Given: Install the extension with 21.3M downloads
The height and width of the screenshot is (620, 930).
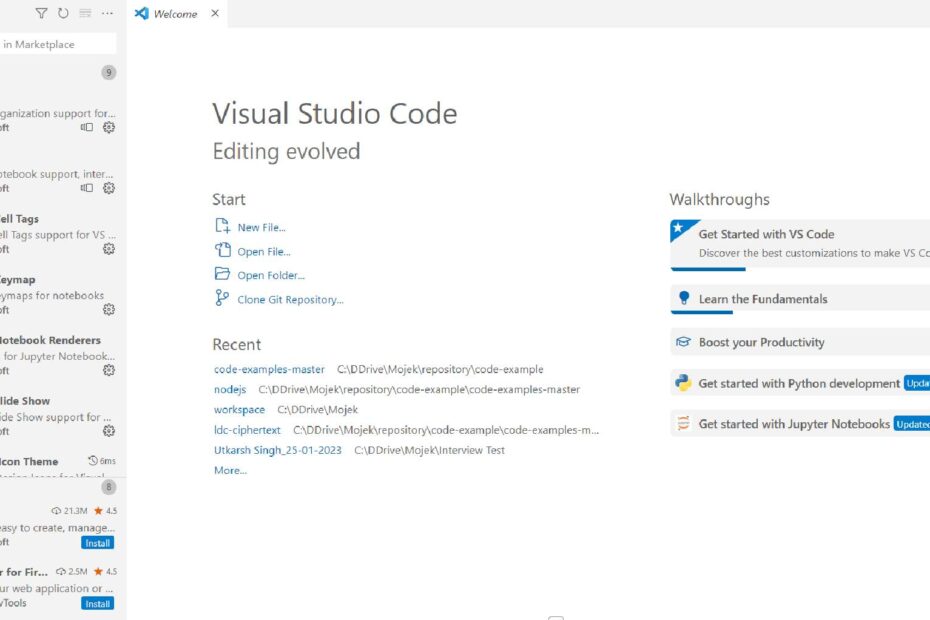Looking at the screenshot, I should tap(98, 543).
